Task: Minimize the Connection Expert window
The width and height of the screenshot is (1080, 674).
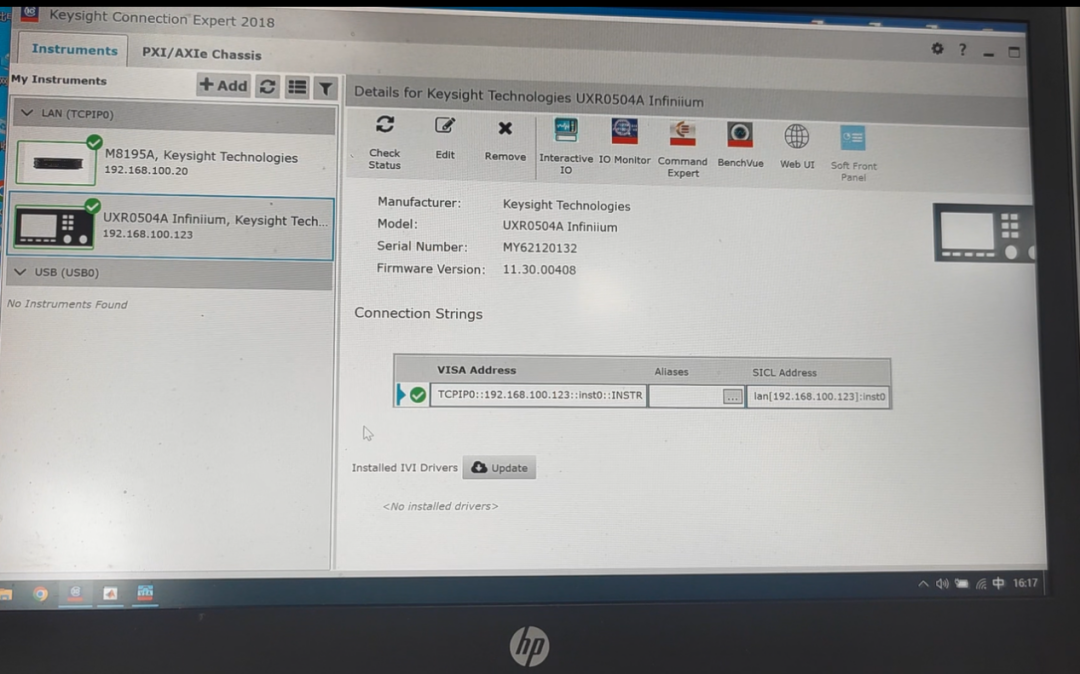Action: (988, 52)
